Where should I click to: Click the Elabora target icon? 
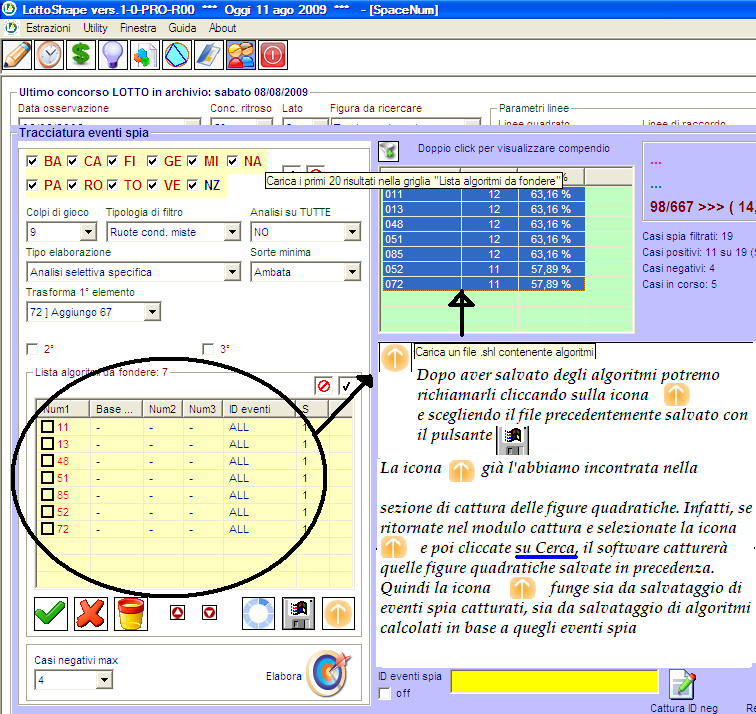tap(325, 674)
